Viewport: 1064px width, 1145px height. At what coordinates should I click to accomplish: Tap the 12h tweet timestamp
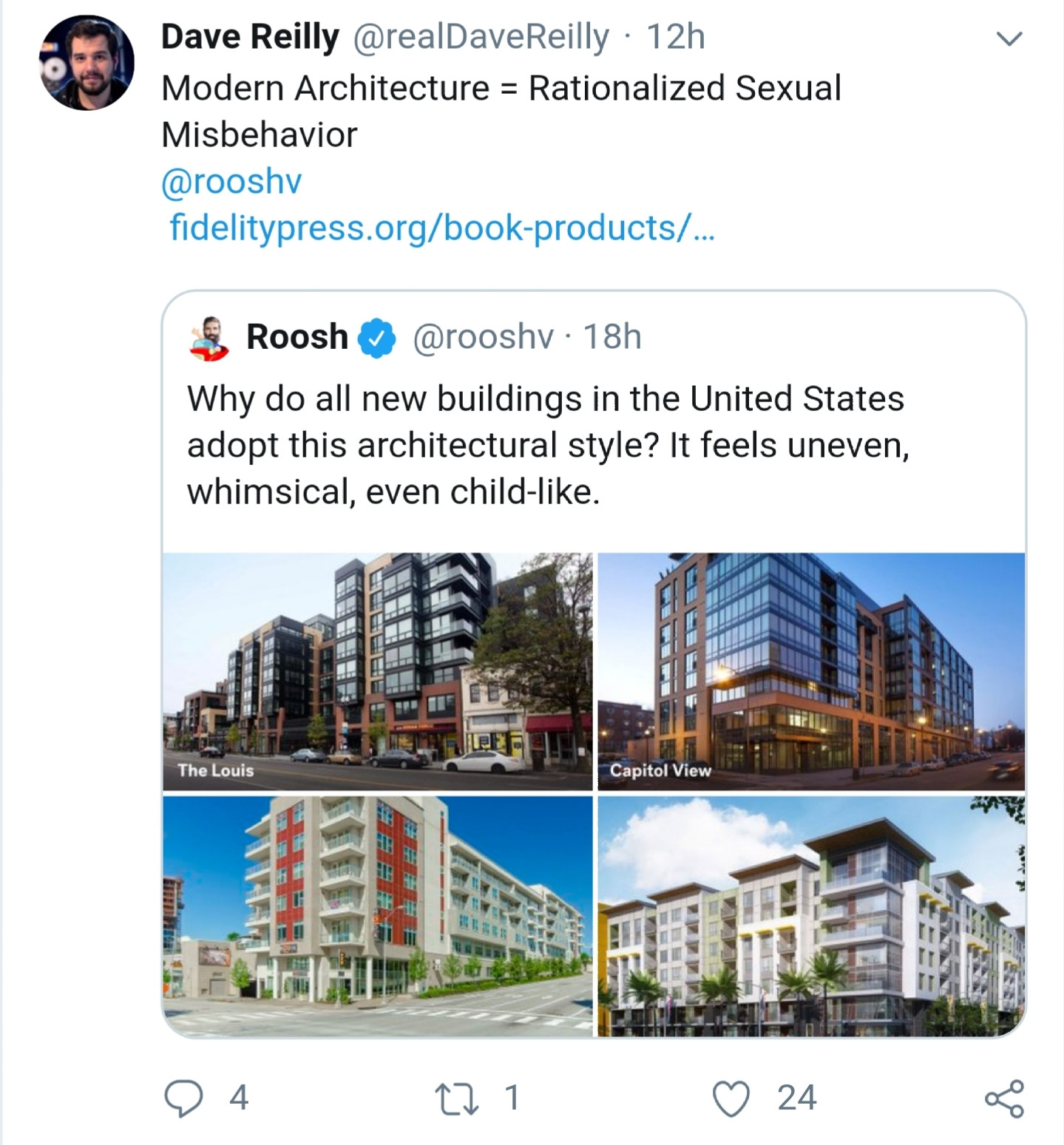tap(676, 37)
